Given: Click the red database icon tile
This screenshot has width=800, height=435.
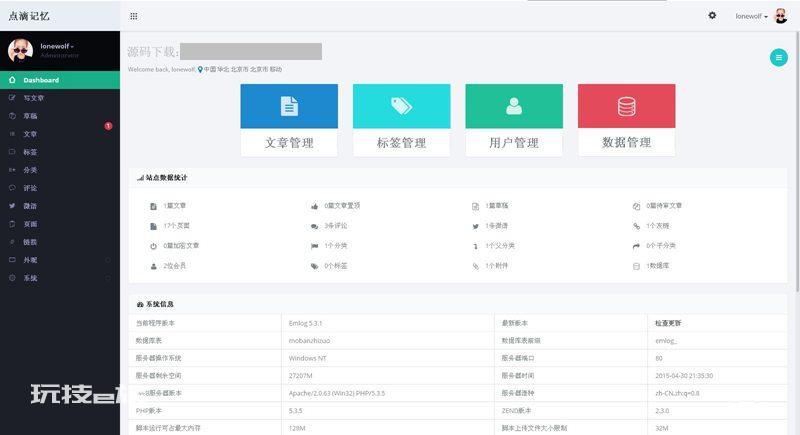Looking at the screenshot, I should [x=627, y=106].
